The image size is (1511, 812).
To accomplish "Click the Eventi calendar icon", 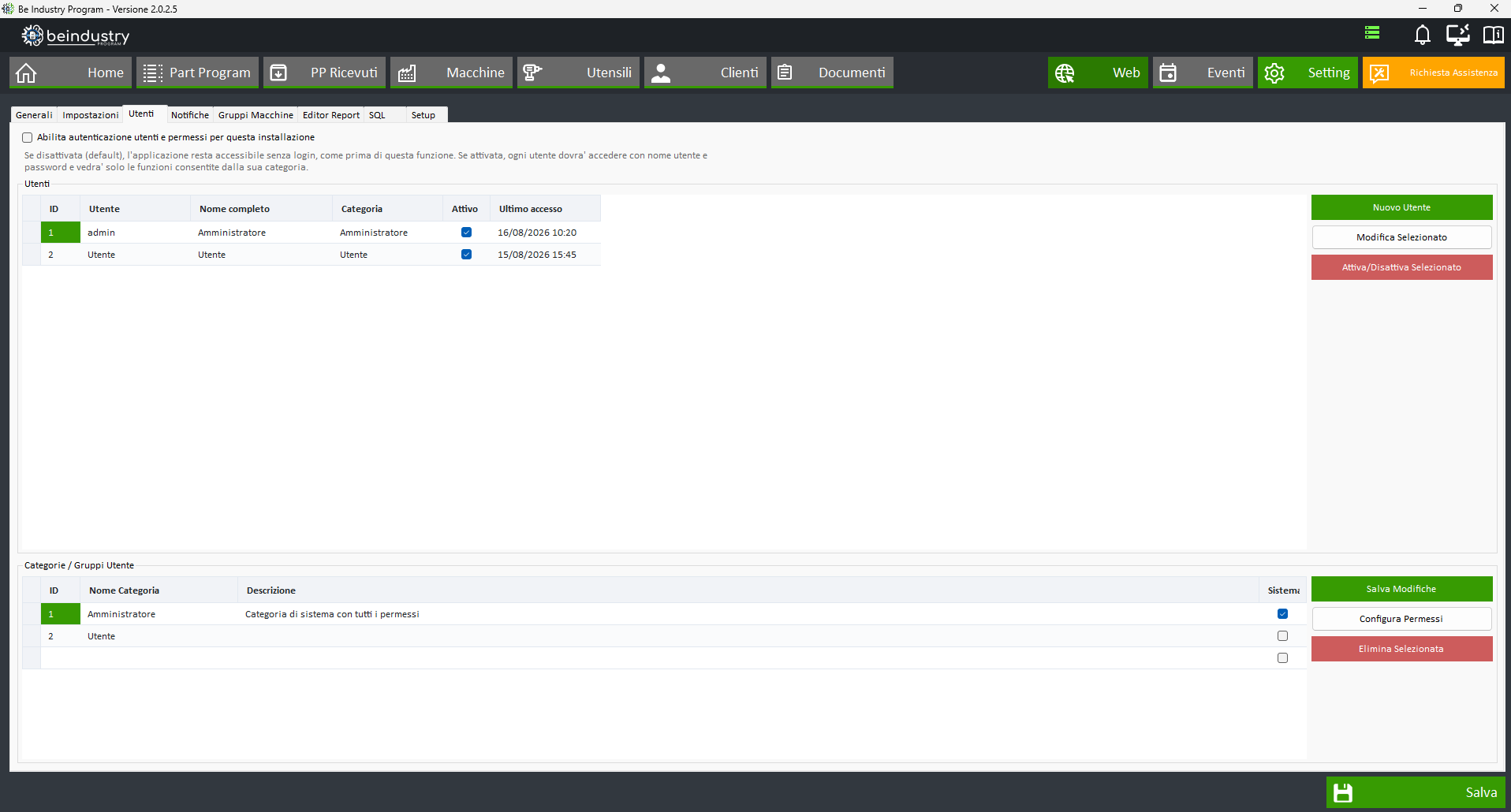I will click(1168, 73).
